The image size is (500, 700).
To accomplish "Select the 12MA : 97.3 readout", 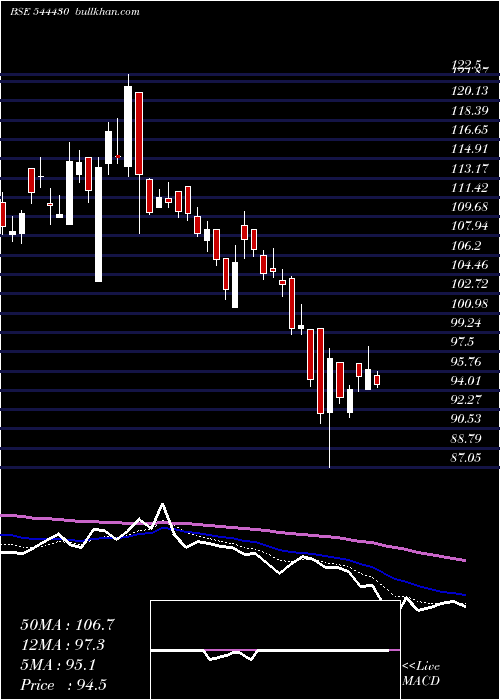I will click(x=65, y=645).
